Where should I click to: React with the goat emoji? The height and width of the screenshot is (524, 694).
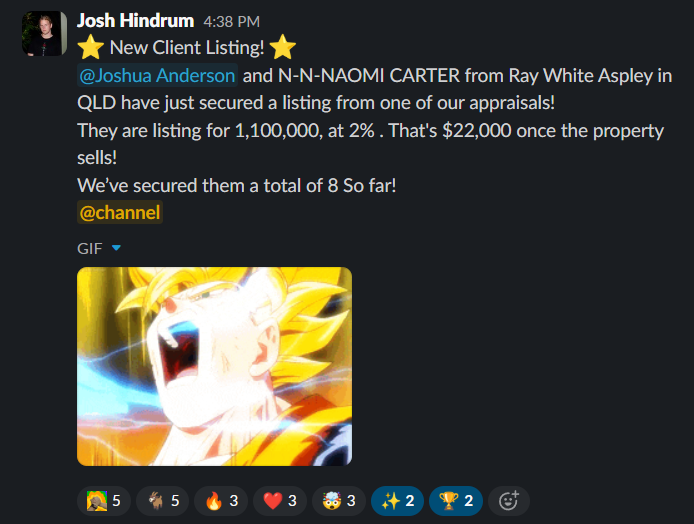click(162, 501)
